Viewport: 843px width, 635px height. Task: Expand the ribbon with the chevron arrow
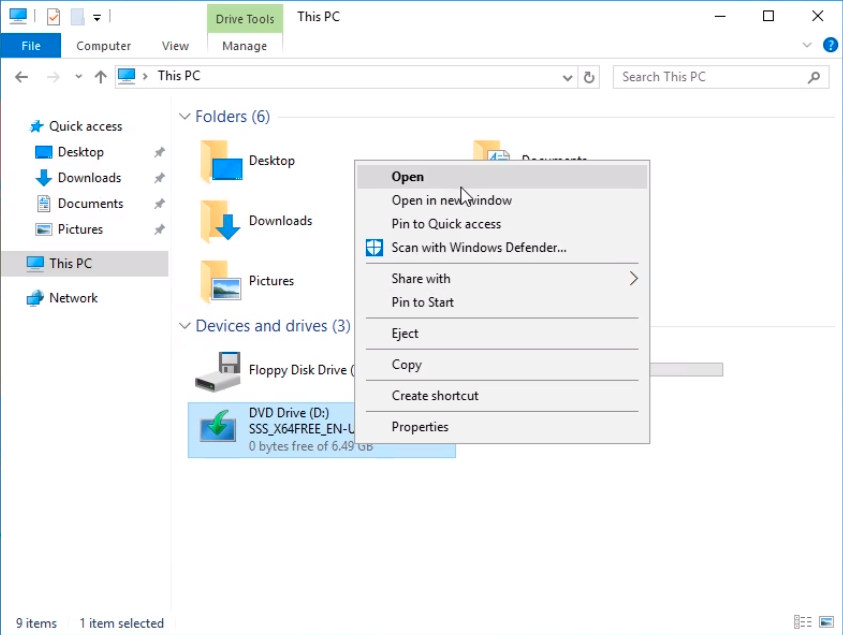pos(806,45)
